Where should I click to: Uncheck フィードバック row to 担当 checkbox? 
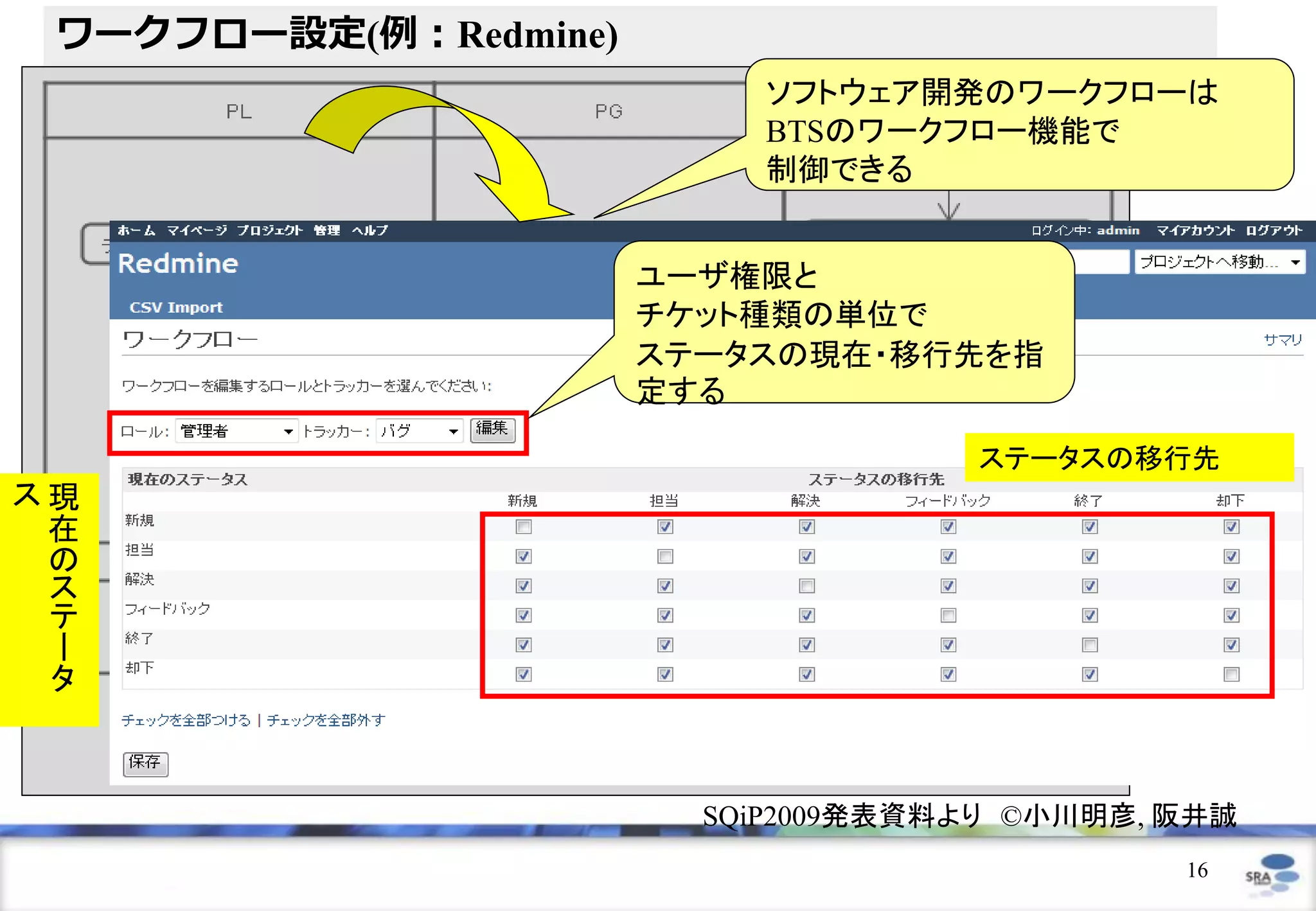(x=665, y=615)
